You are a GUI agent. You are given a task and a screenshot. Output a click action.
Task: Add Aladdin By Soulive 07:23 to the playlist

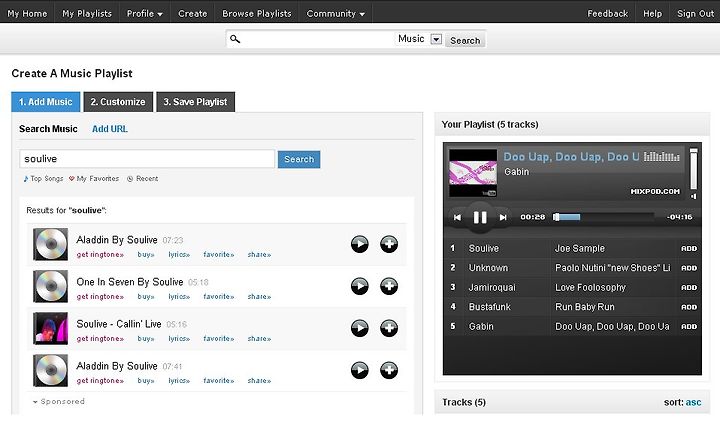(x=389, y=244)
